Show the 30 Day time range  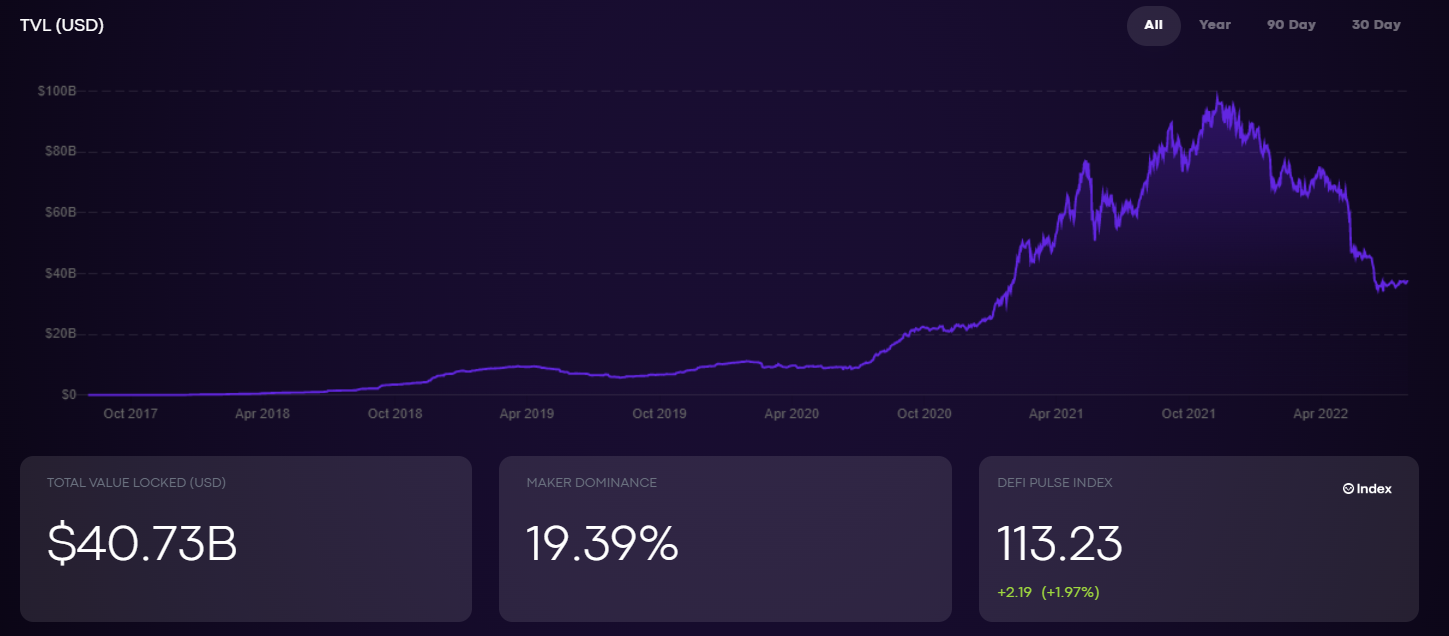pos(1376,25)
